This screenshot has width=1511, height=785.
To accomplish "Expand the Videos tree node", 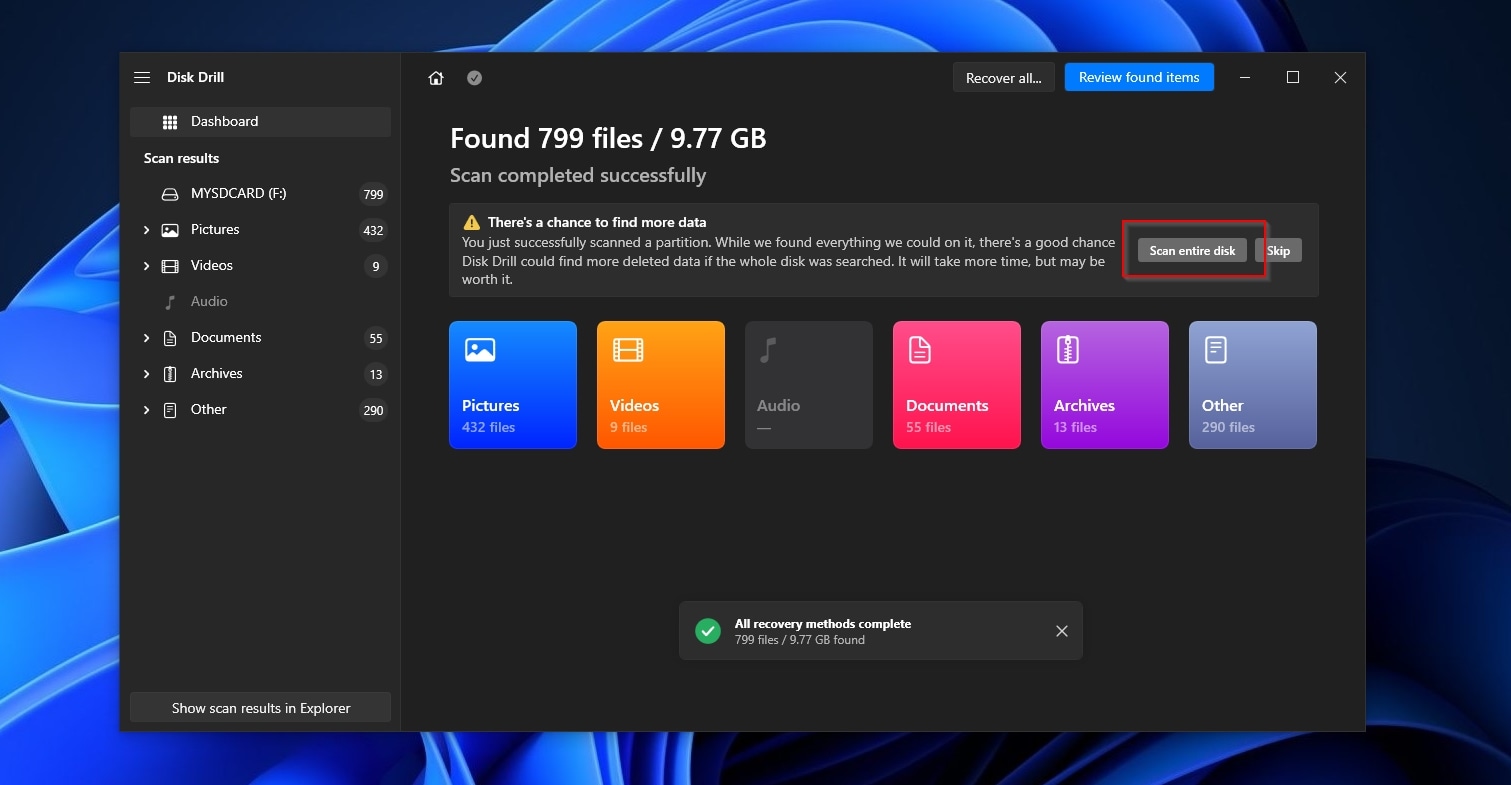I will click(146, 266).
